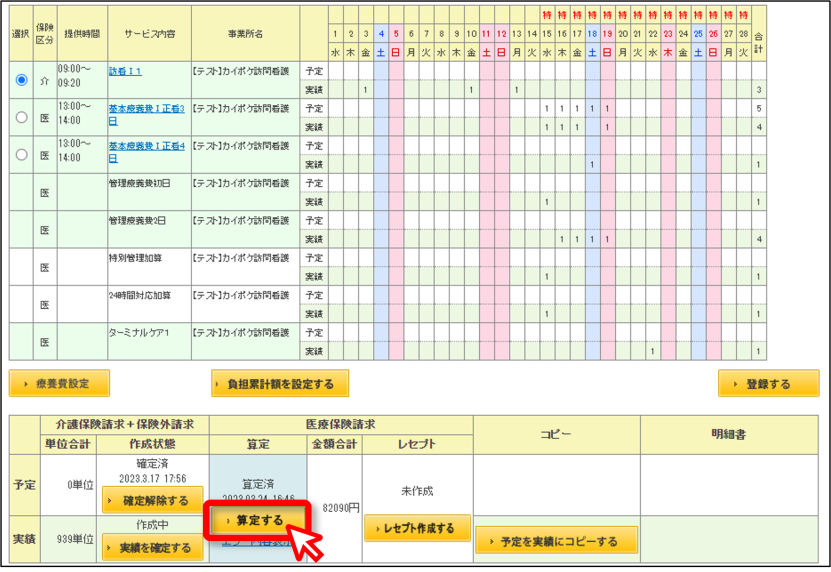831x572 pixels.
Task: Open the 訪看Ⅰ1 service link
Action: [x=125, y=71]
